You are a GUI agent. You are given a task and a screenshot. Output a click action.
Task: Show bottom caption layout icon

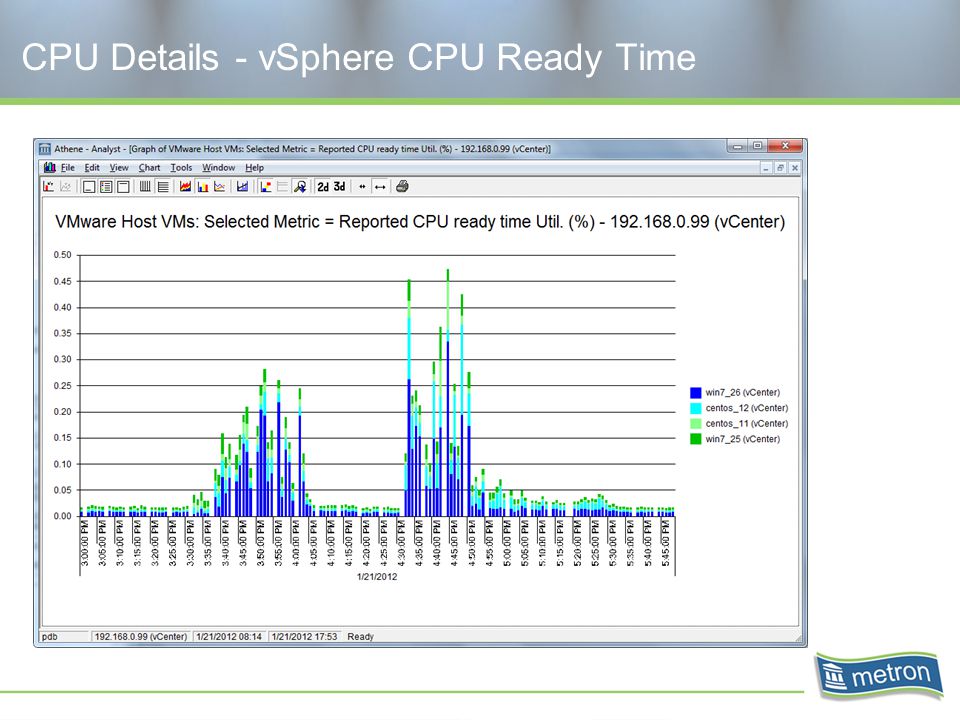point(89,187)
